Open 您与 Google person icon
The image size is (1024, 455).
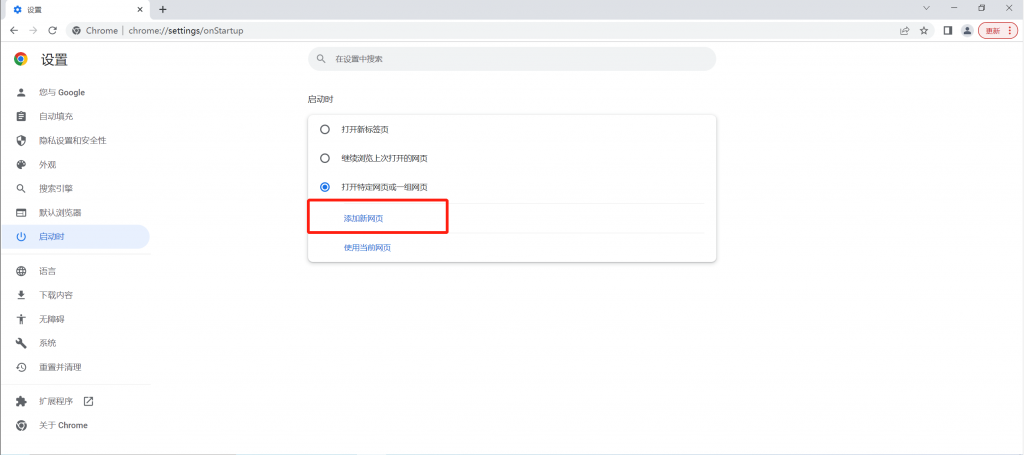point(21,93)
